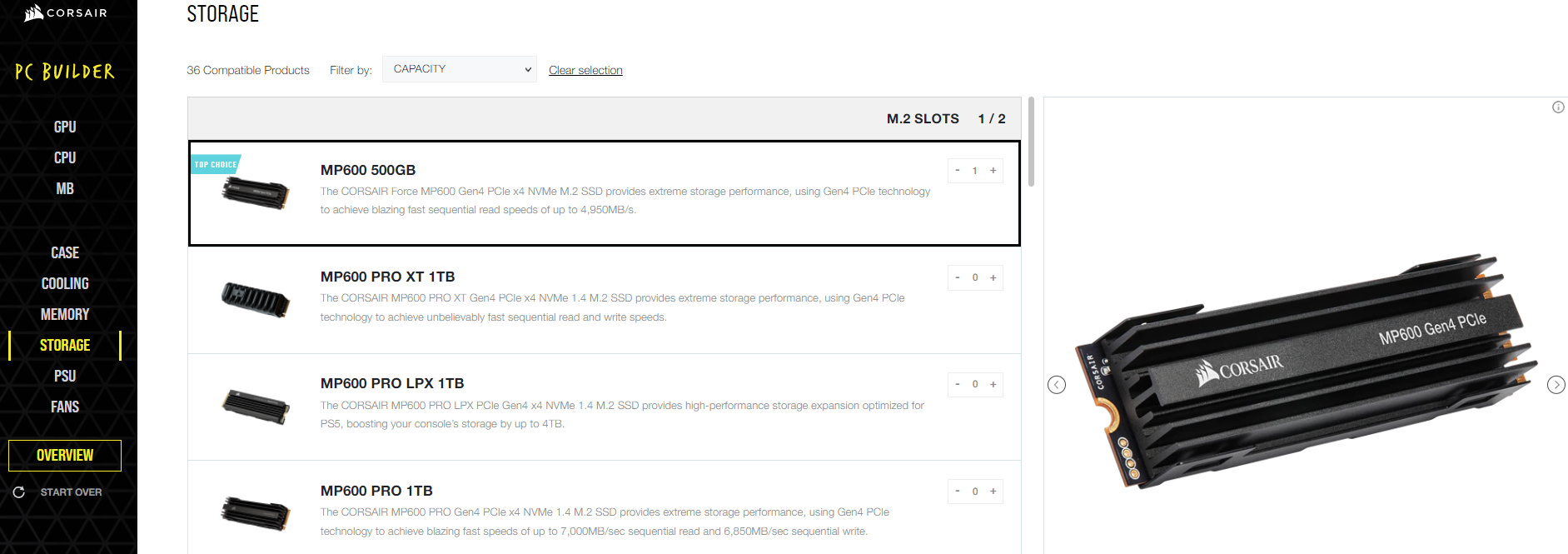
Task: Click the Corsair logo icon
Action: (34, 12)
